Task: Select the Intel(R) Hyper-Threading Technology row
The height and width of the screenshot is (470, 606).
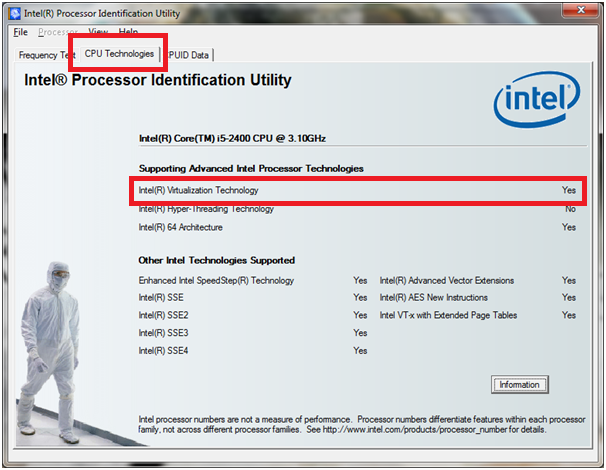Action: click(357, 209)
